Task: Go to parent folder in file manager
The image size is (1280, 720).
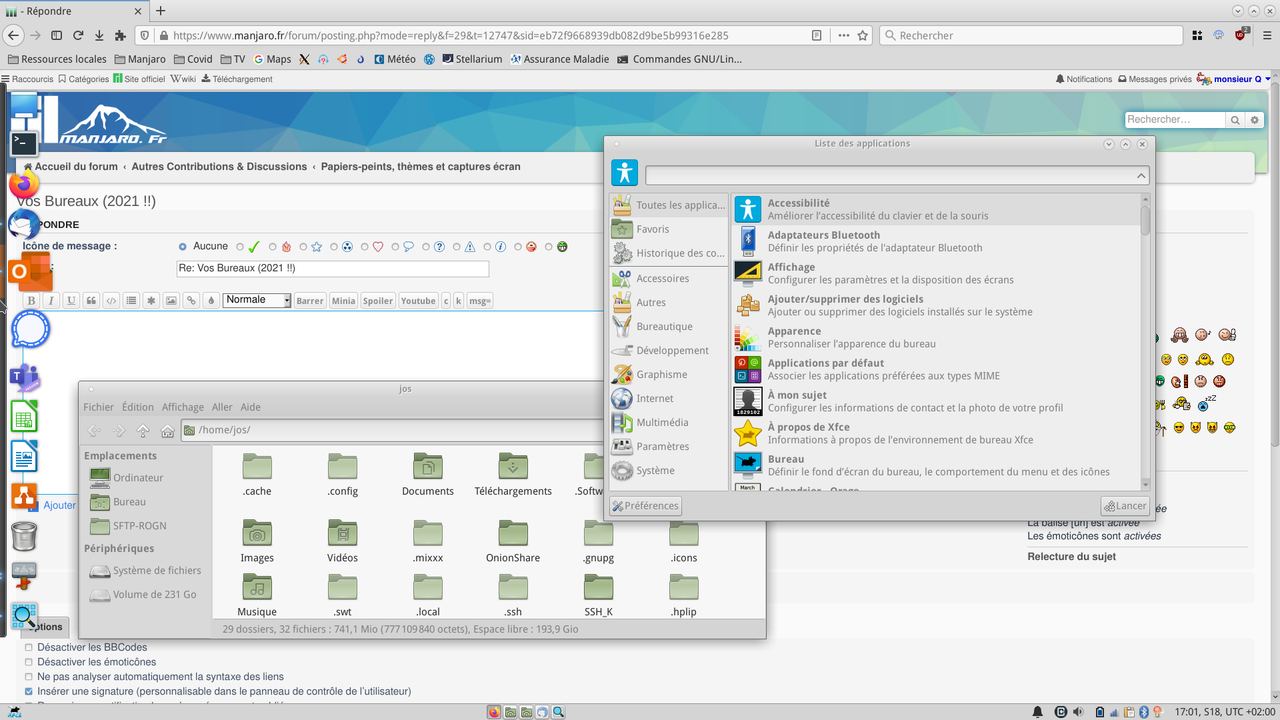Action: (143, 431)
